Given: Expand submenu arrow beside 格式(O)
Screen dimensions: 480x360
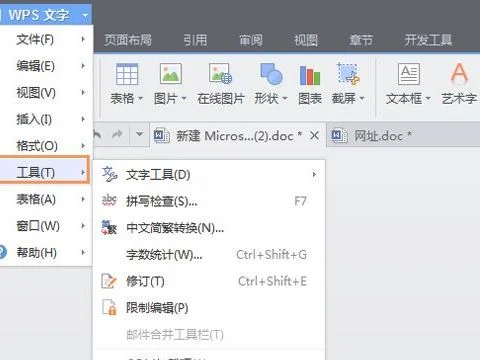Looking at the screenshot, I should coord(83,146).
